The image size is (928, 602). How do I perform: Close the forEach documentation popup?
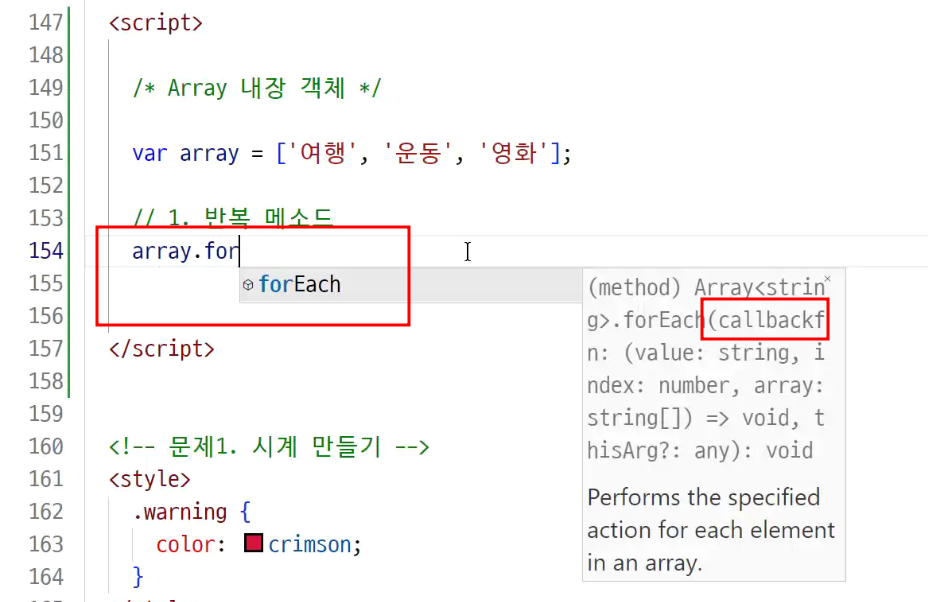[827, 278]
